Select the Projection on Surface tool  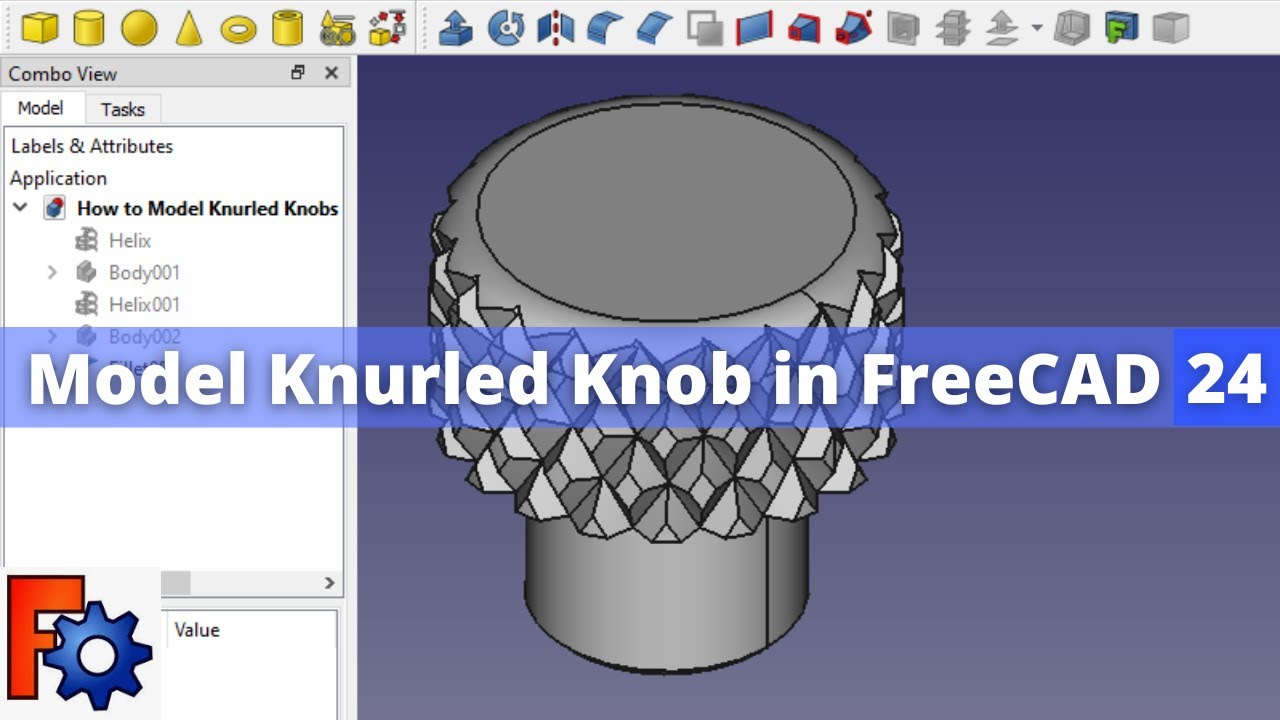1122,28
